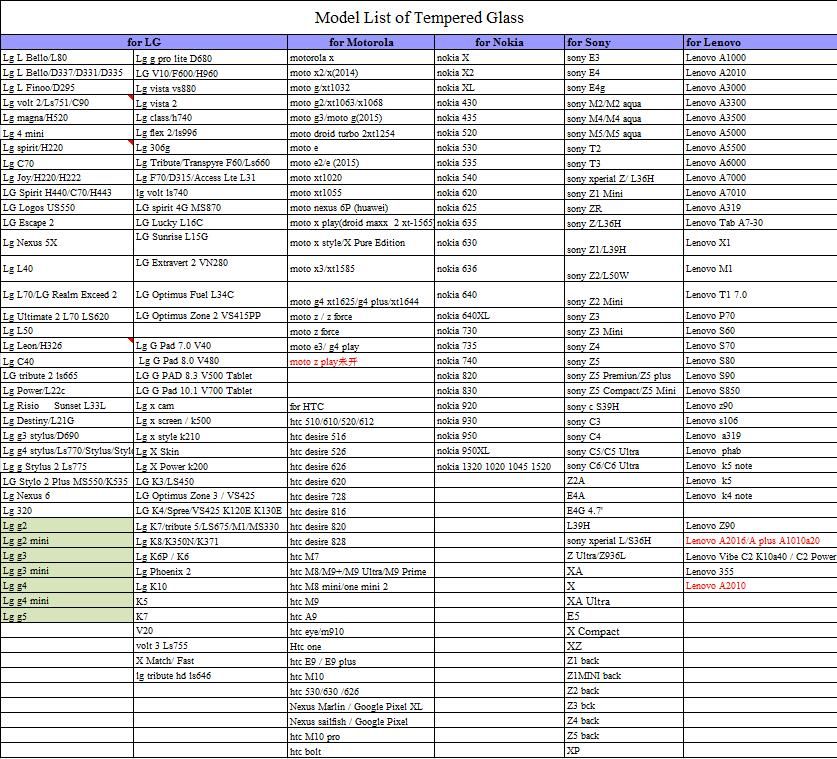Select cell 'Lenovo k5 note'
This screenshot has height=759, width=837.
760,466
